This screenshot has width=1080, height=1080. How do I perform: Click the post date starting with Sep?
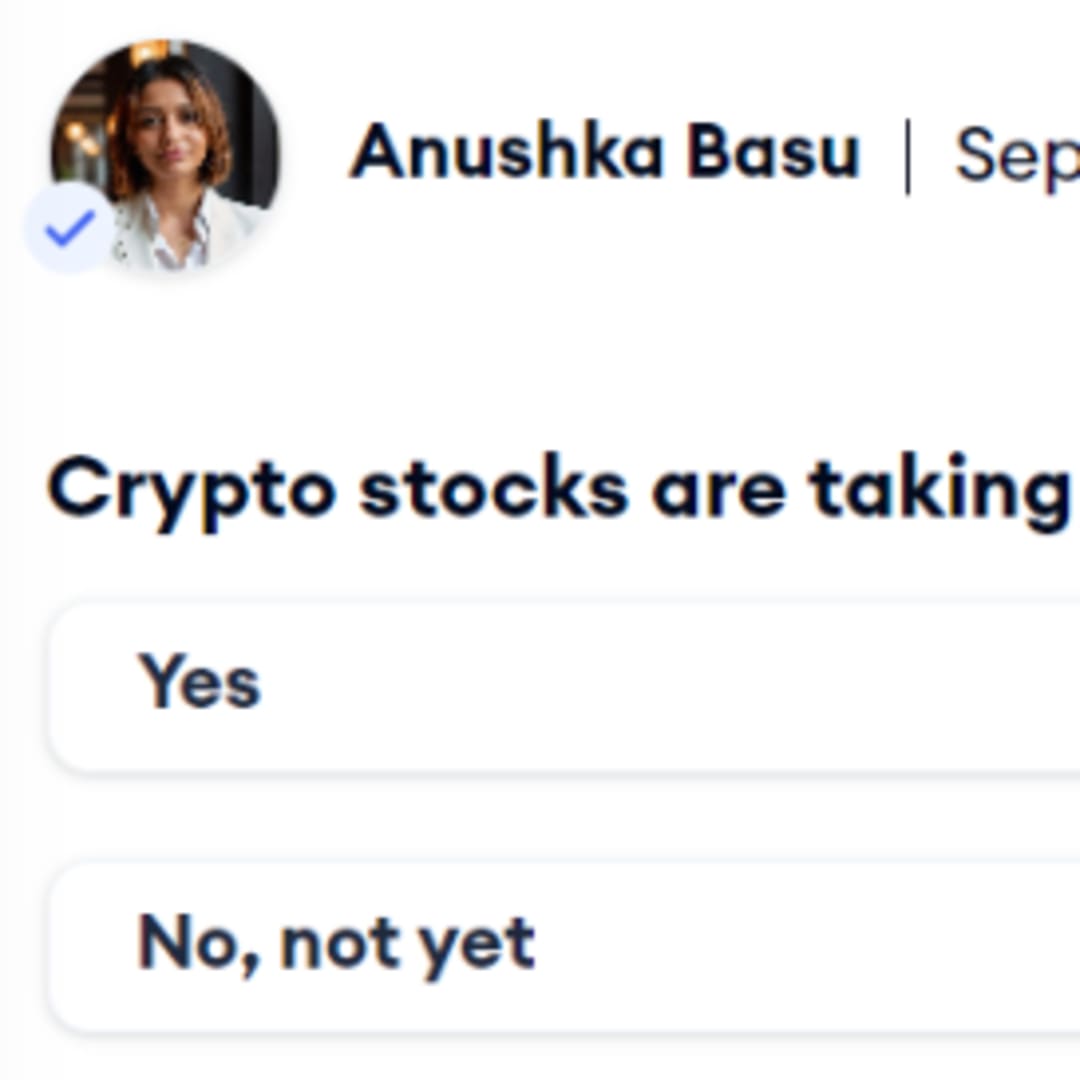pos(1016,156)
